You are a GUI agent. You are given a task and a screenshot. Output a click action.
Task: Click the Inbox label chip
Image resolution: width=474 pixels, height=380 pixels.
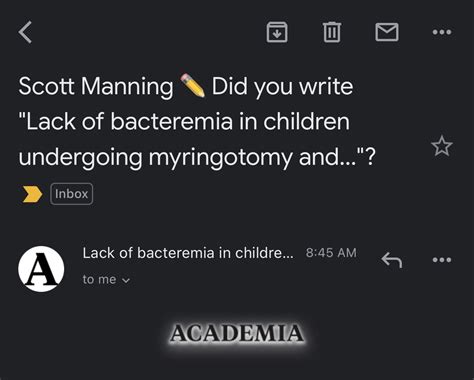click(71, 194)
